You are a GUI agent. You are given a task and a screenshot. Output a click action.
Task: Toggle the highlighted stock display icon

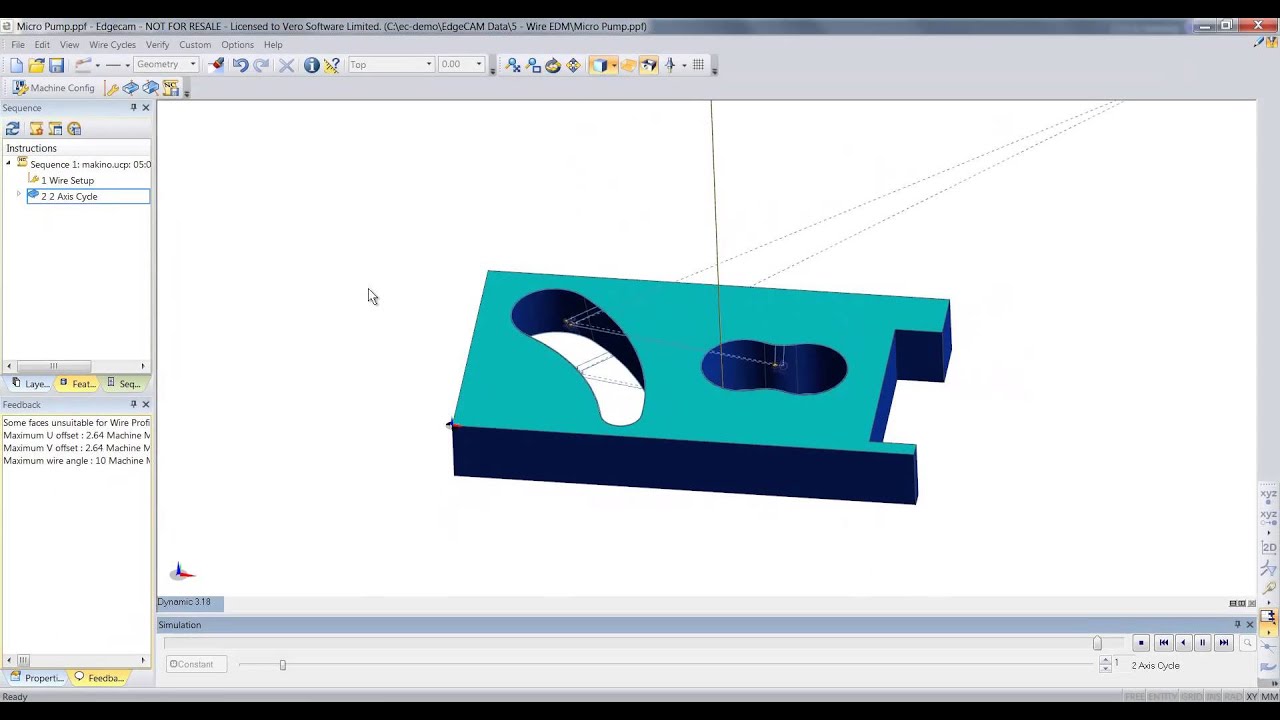coord(649,65)
